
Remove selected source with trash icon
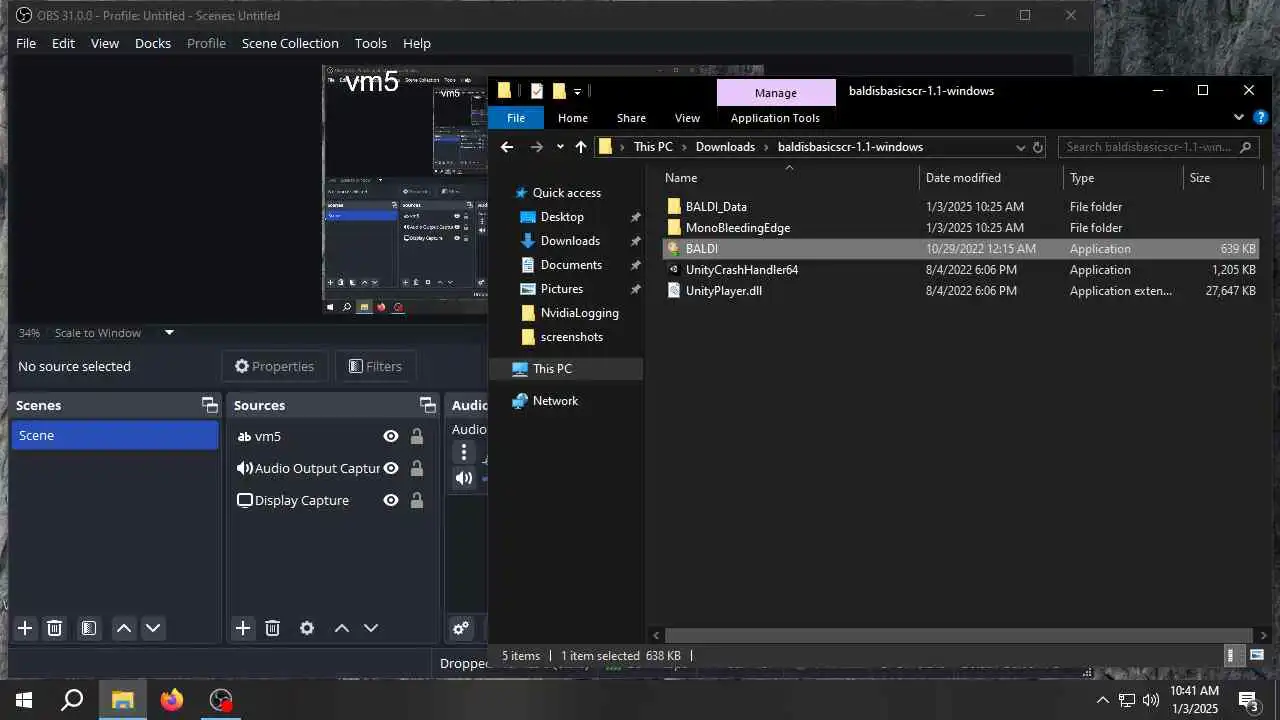[272, 628]
